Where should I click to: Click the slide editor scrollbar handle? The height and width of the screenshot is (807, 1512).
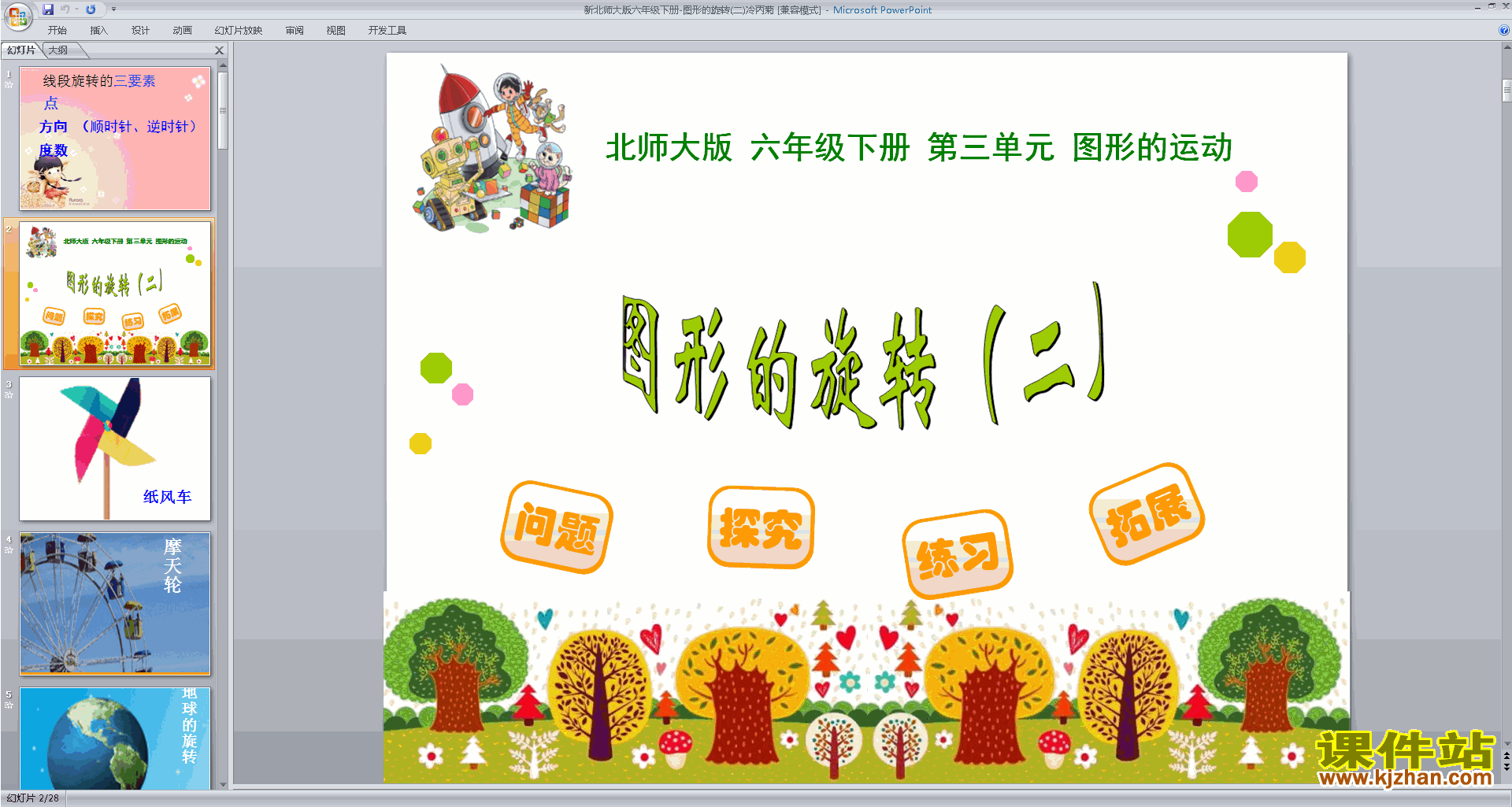(1506, 90)
